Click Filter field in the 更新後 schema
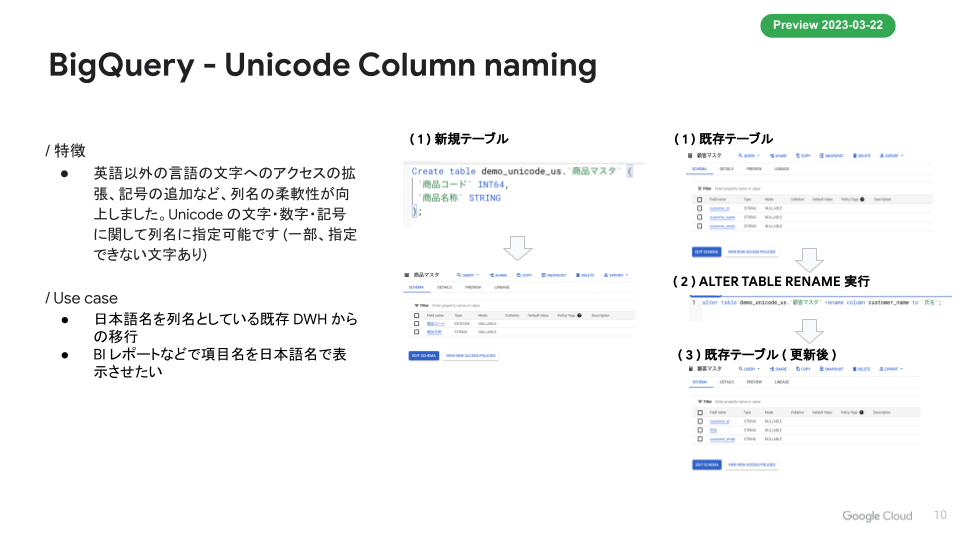This screenshot has height=540, width=960. click(808, 402)
